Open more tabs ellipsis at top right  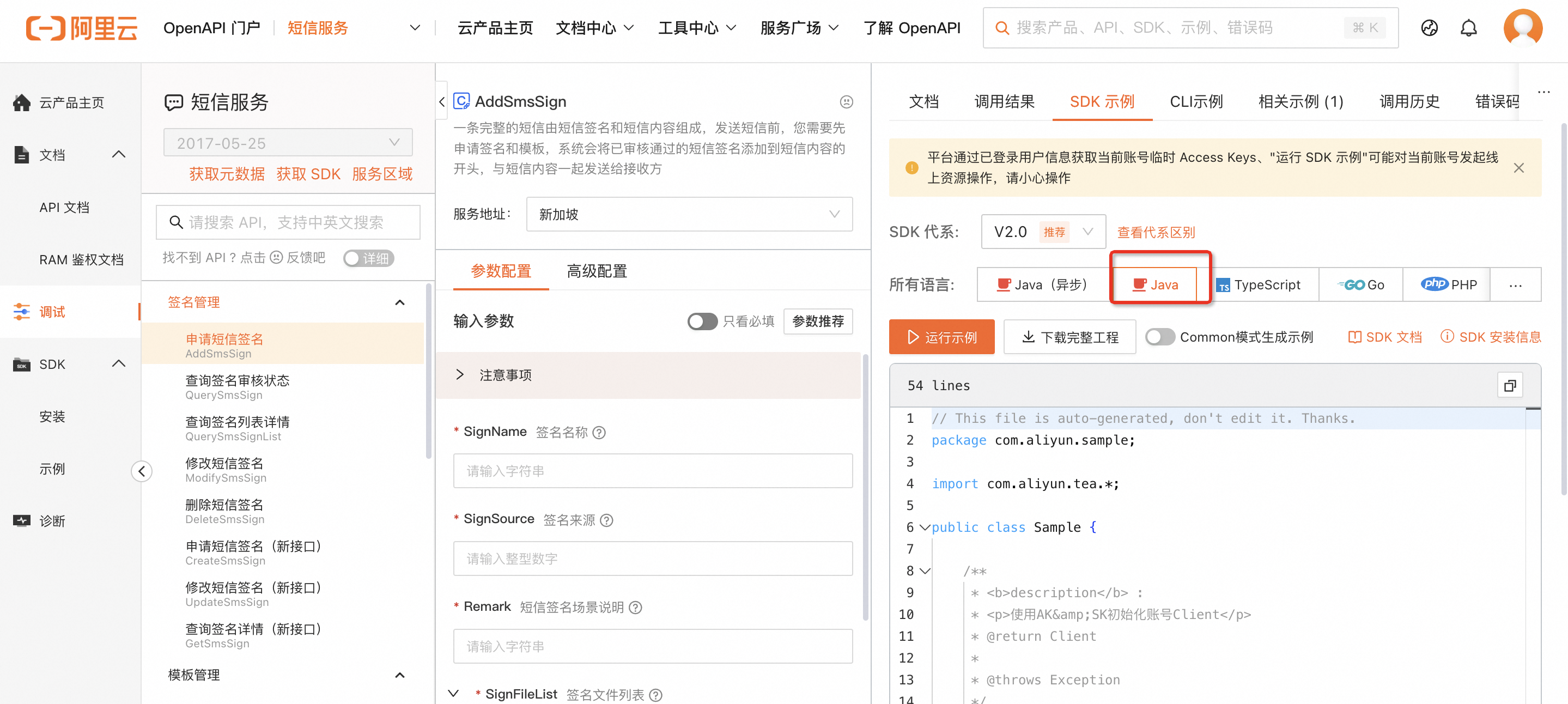[1543, 92]
